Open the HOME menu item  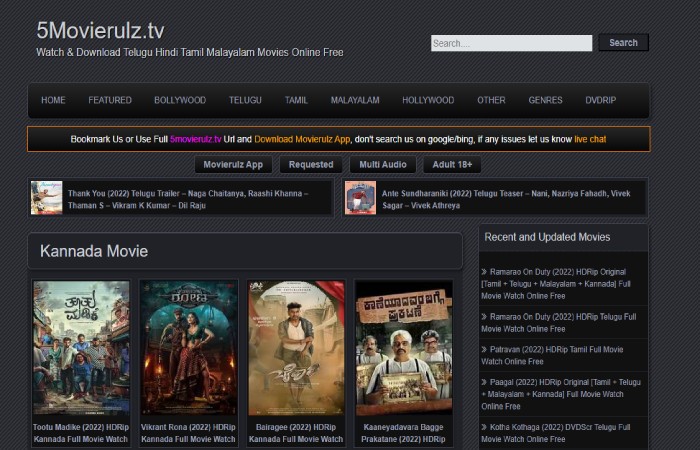(x=53, y=100)
